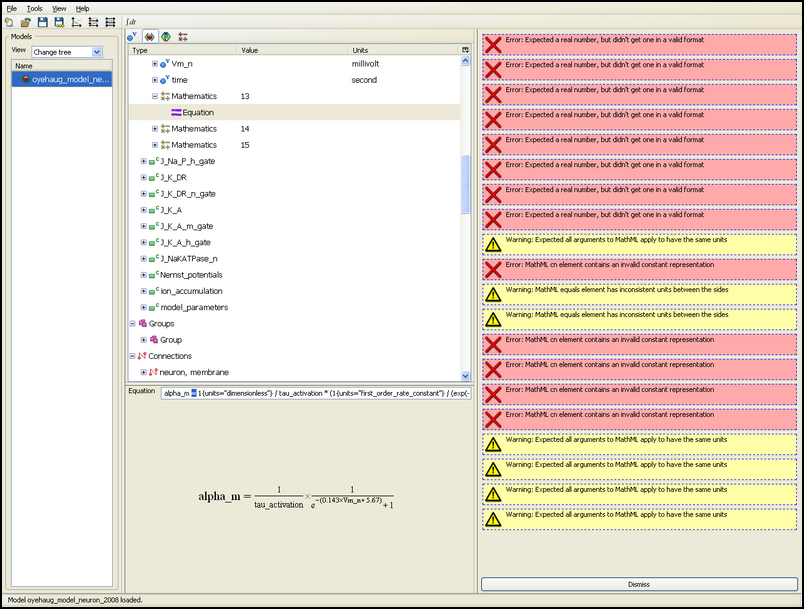Expand the Vm_n variable node
804x609 pixels.
pyautogui.click(x=155, y=64)
